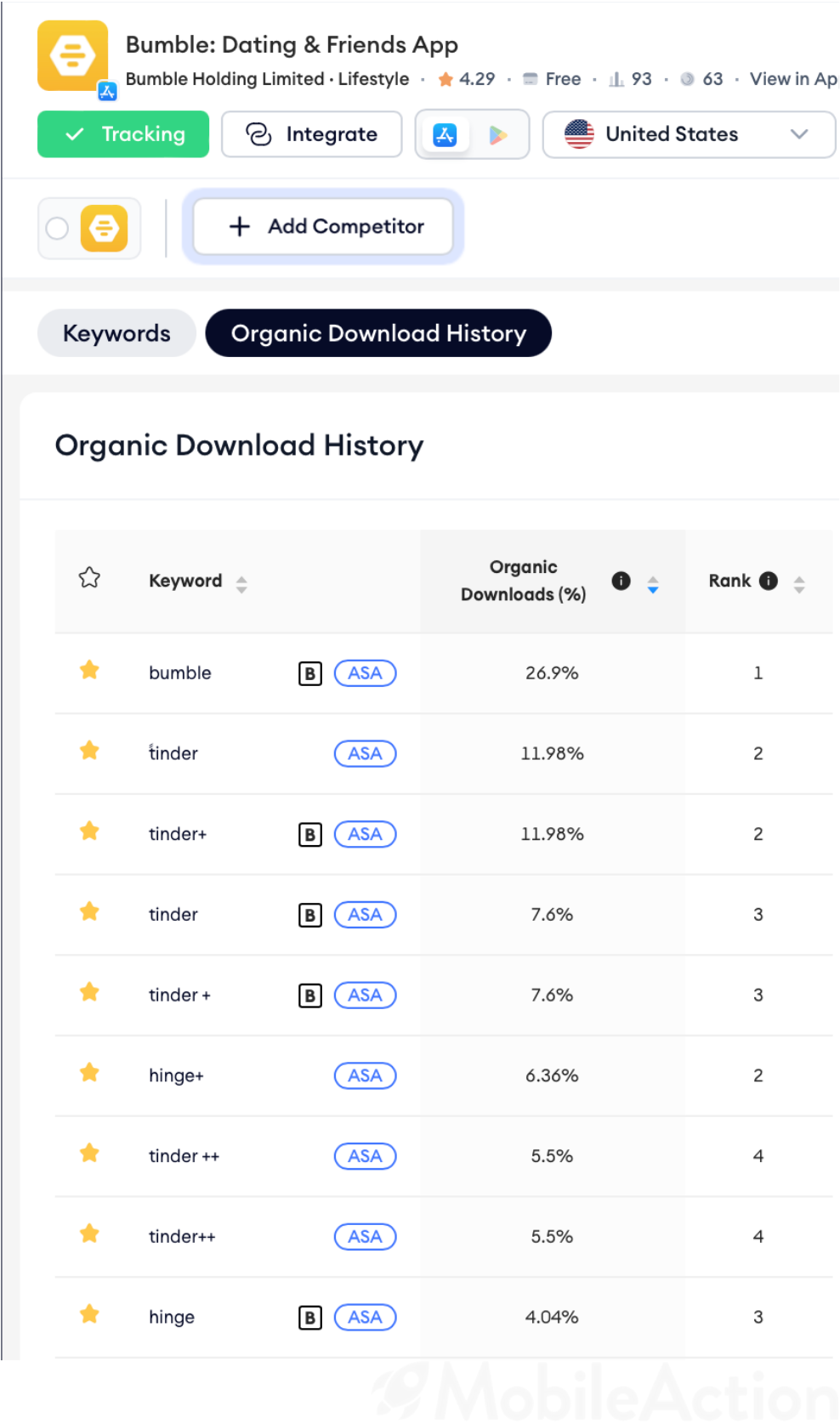
Task: Click the app title Bumble: Dating & Friends App
Action: (x=292, y=44)
